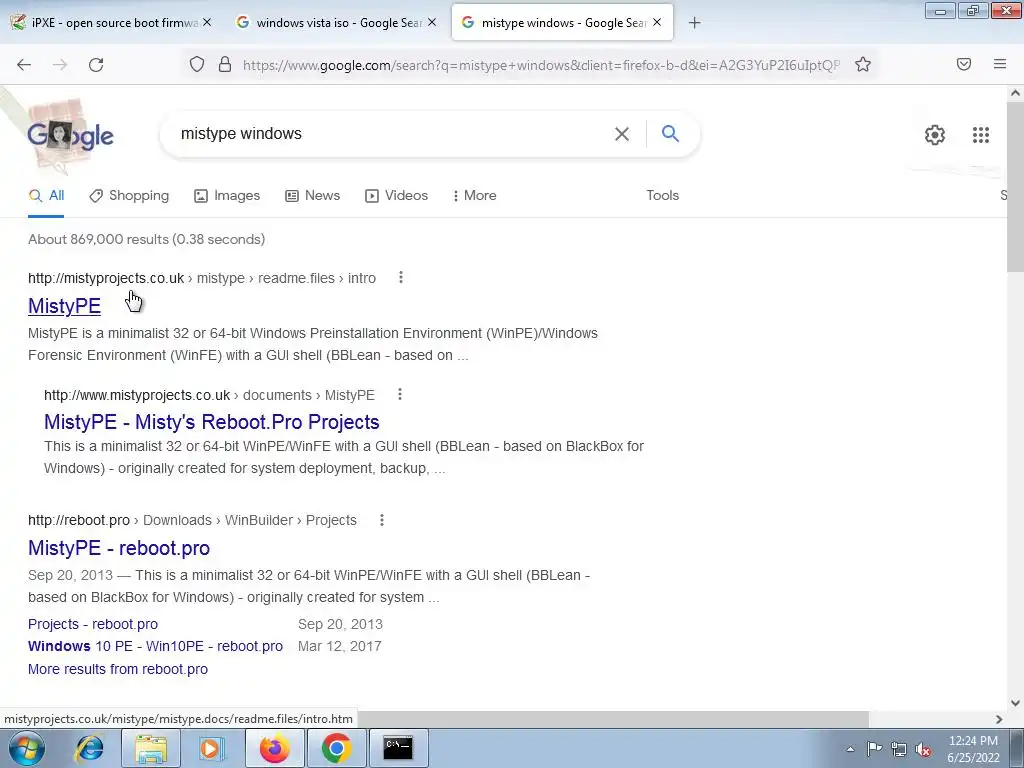
Task: Open MistyPE - Misty's Reboot.Pro Projects link
Action: click(x=212, y=422)
